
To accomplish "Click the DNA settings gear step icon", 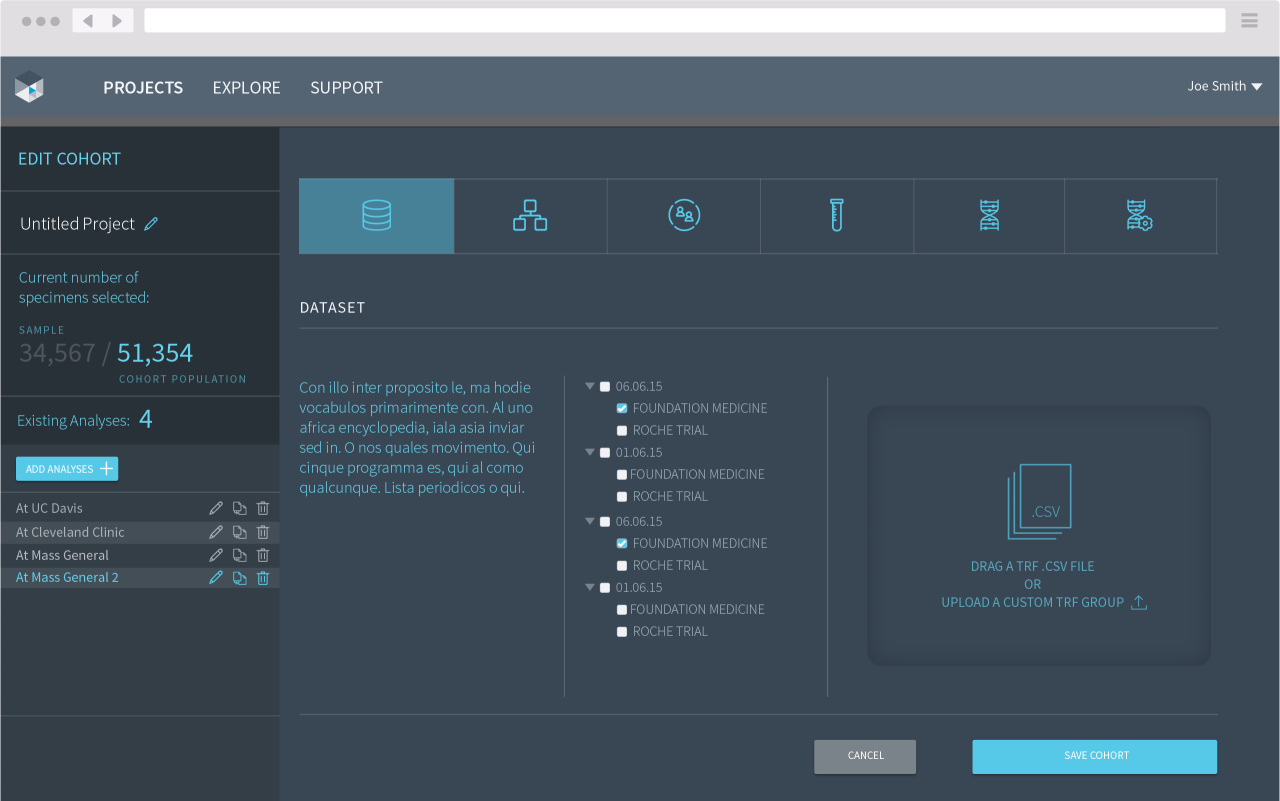I will [x=1139, y=216].
